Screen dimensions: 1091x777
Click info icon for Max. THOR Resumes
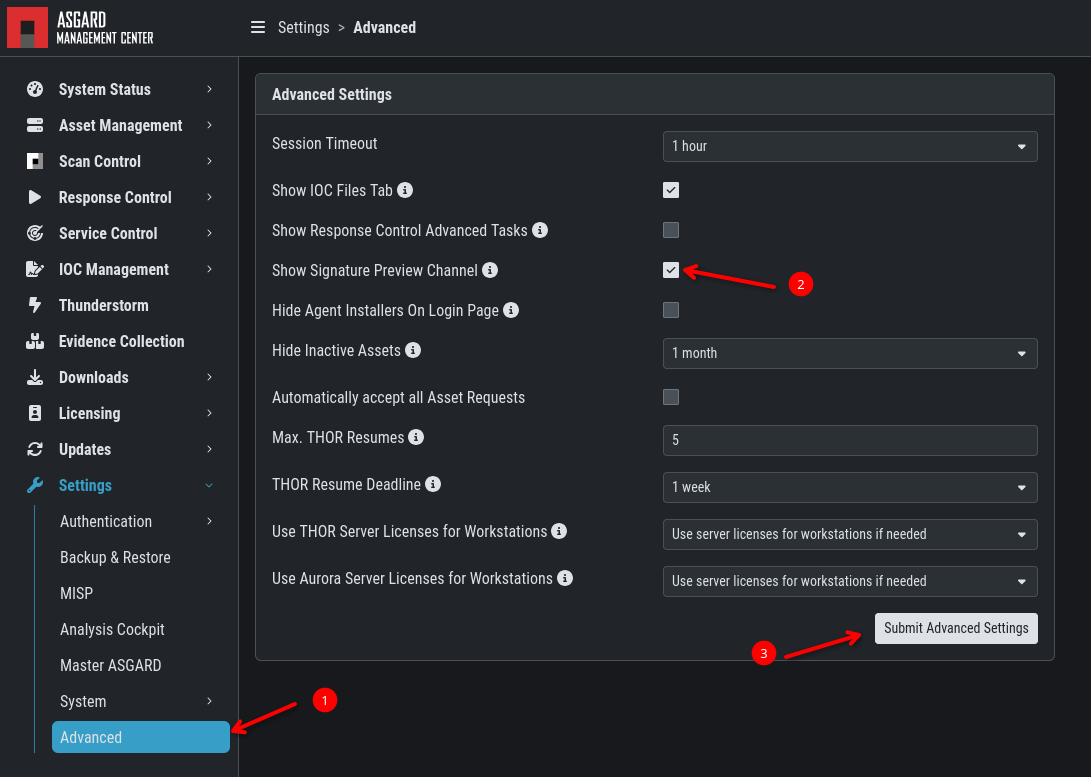coord(416,437)
